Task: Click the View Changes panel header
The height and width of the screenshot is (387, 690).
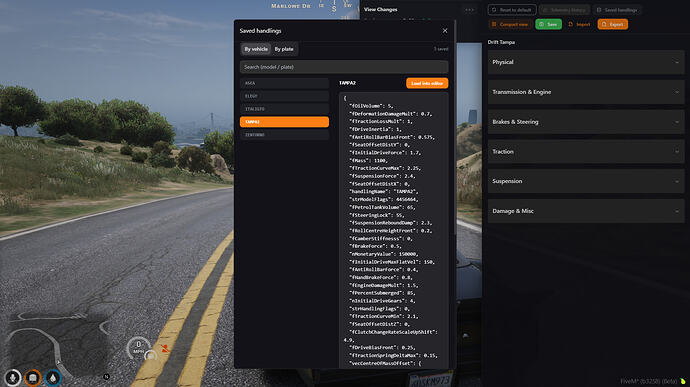Action: pyautogui.click(x=381, y=9)
